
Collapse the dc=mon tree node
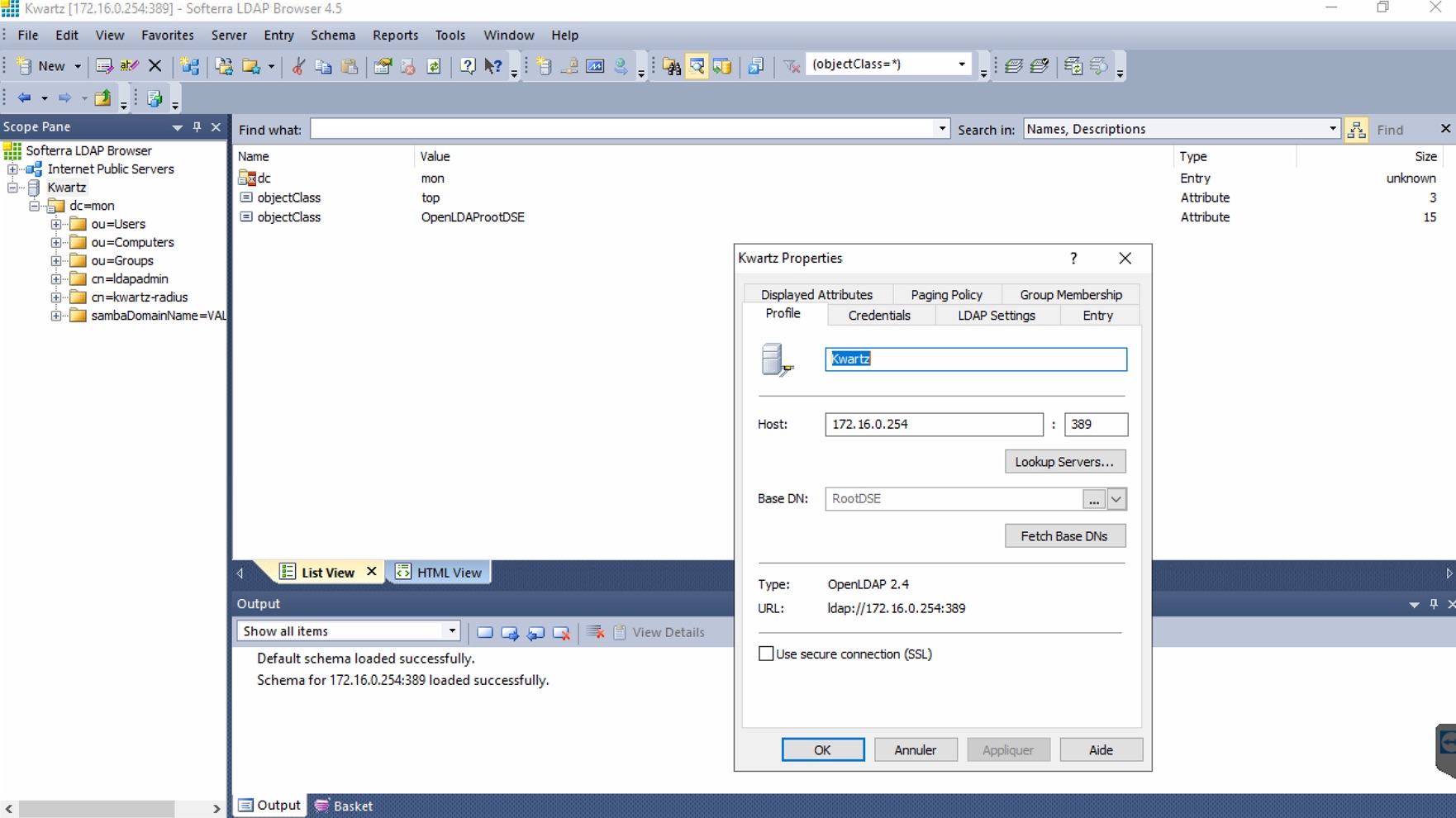point(35,206)
